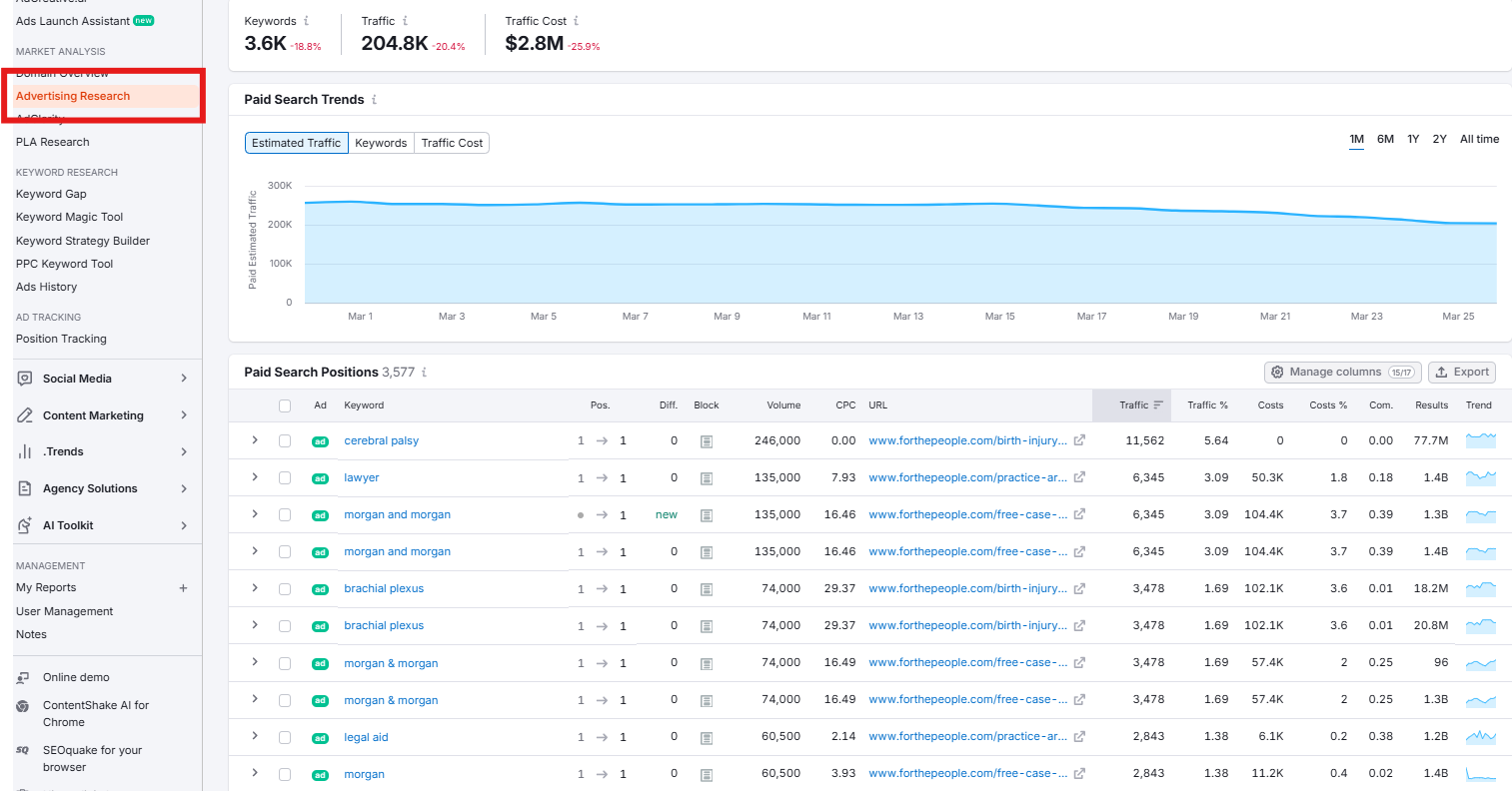Open external link icon in legal aid row
Screen dimensions: 1512x791
click(1079, 737)
